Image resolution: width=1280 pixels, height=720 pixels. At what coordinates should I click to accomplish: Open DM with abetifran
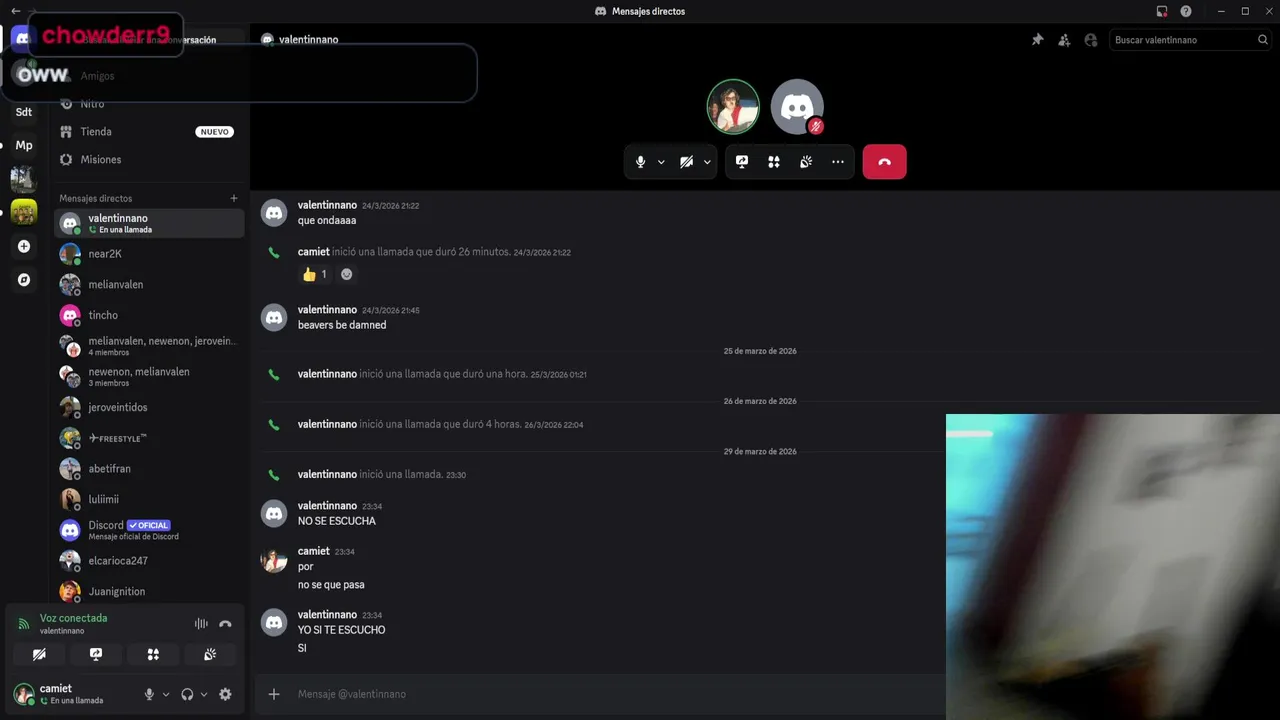pyautogui.click(x=150, y=469)
